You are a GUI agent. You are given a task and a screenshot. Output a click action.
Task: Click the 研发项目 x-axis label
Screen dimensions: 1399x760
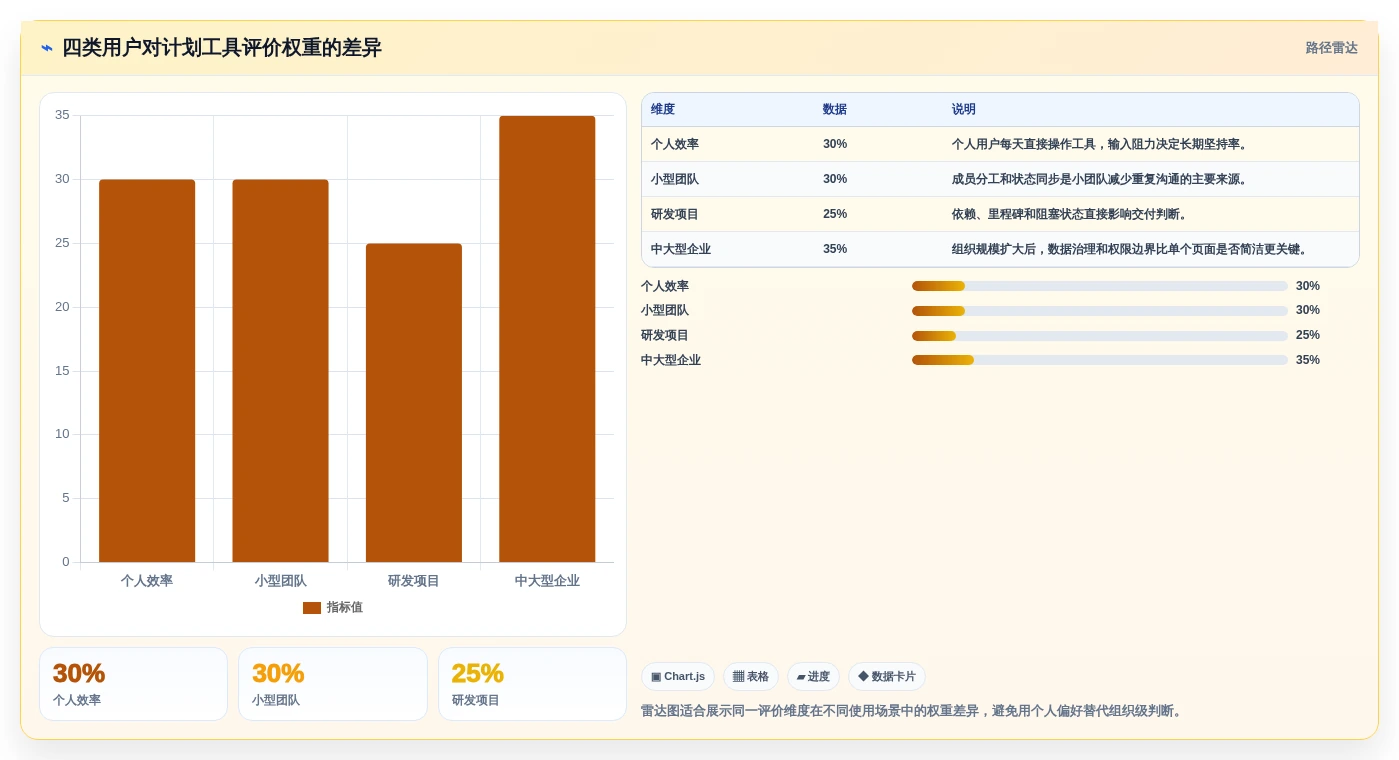(414, 581)
